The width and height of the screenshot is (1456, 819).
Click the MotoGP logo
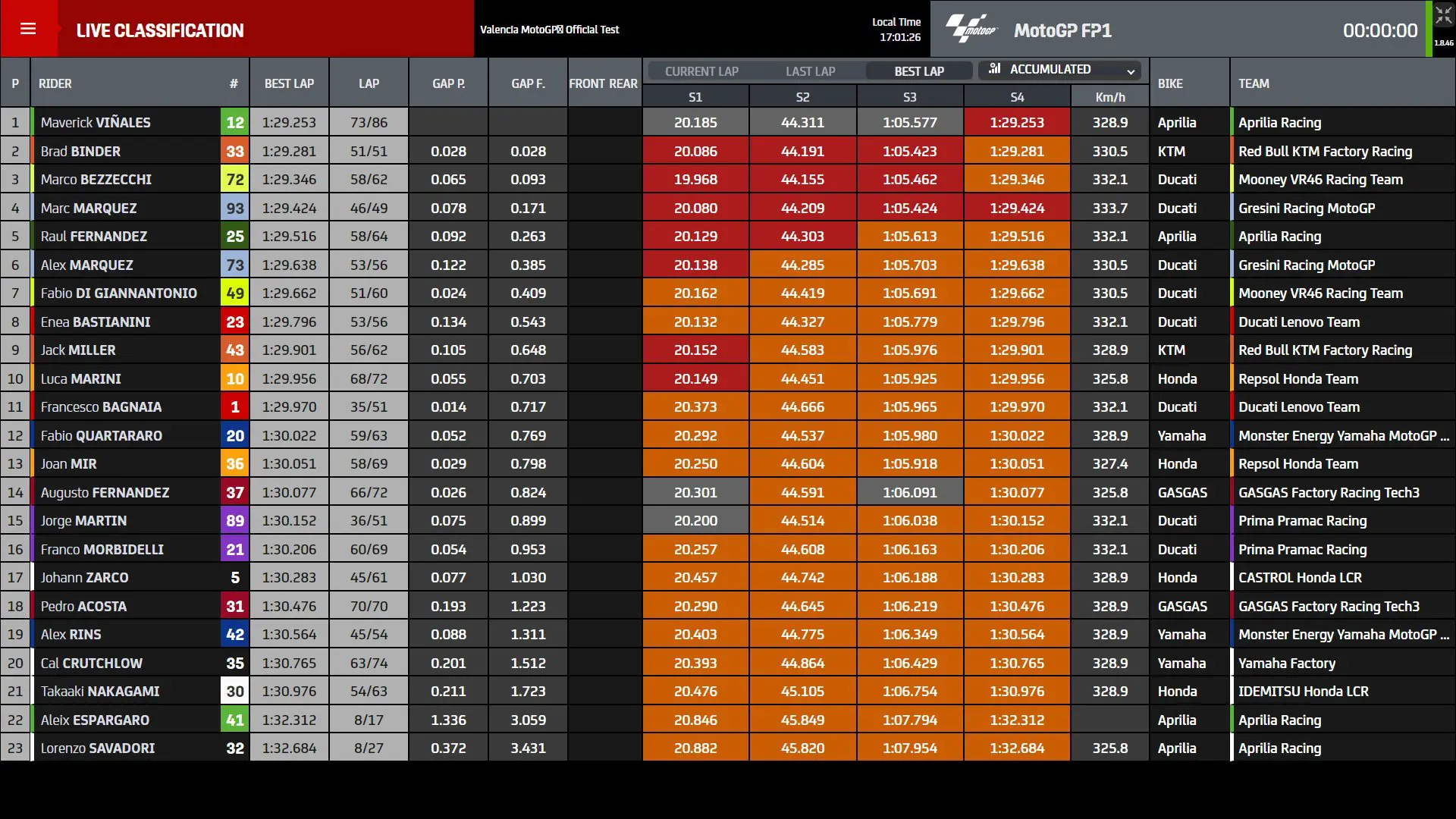pyautogui.click(x=971, y=29)
